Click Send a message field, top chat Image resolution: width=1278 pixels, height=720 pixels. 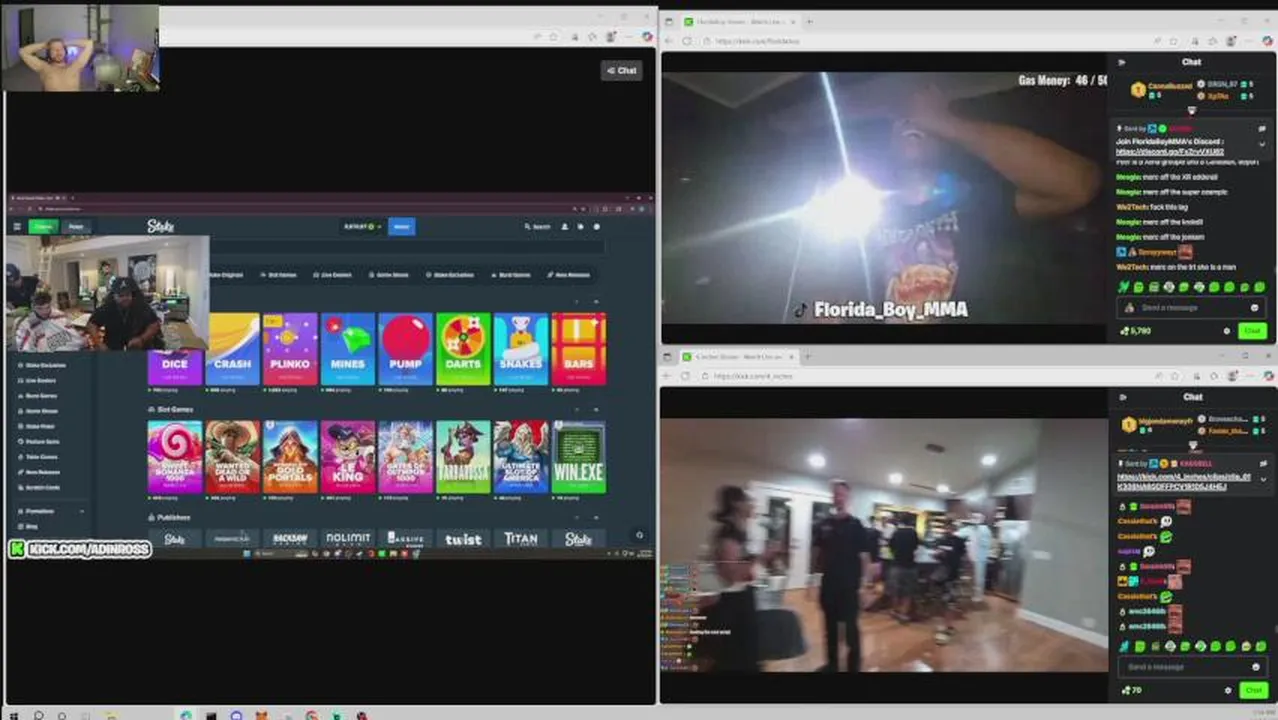point(1191,308)
